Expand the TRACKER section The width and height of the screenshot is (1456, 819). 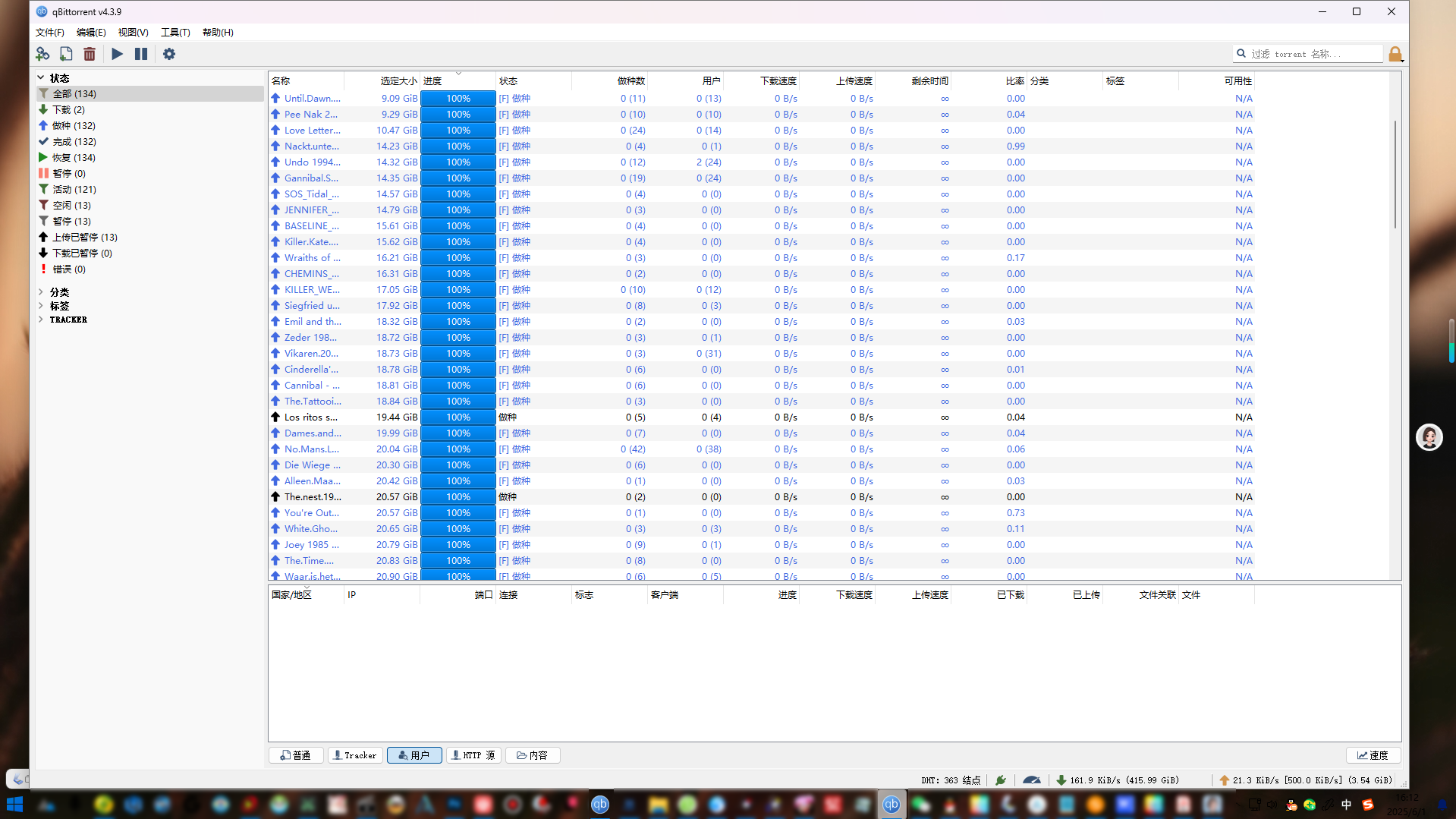(x=41, y=319)
